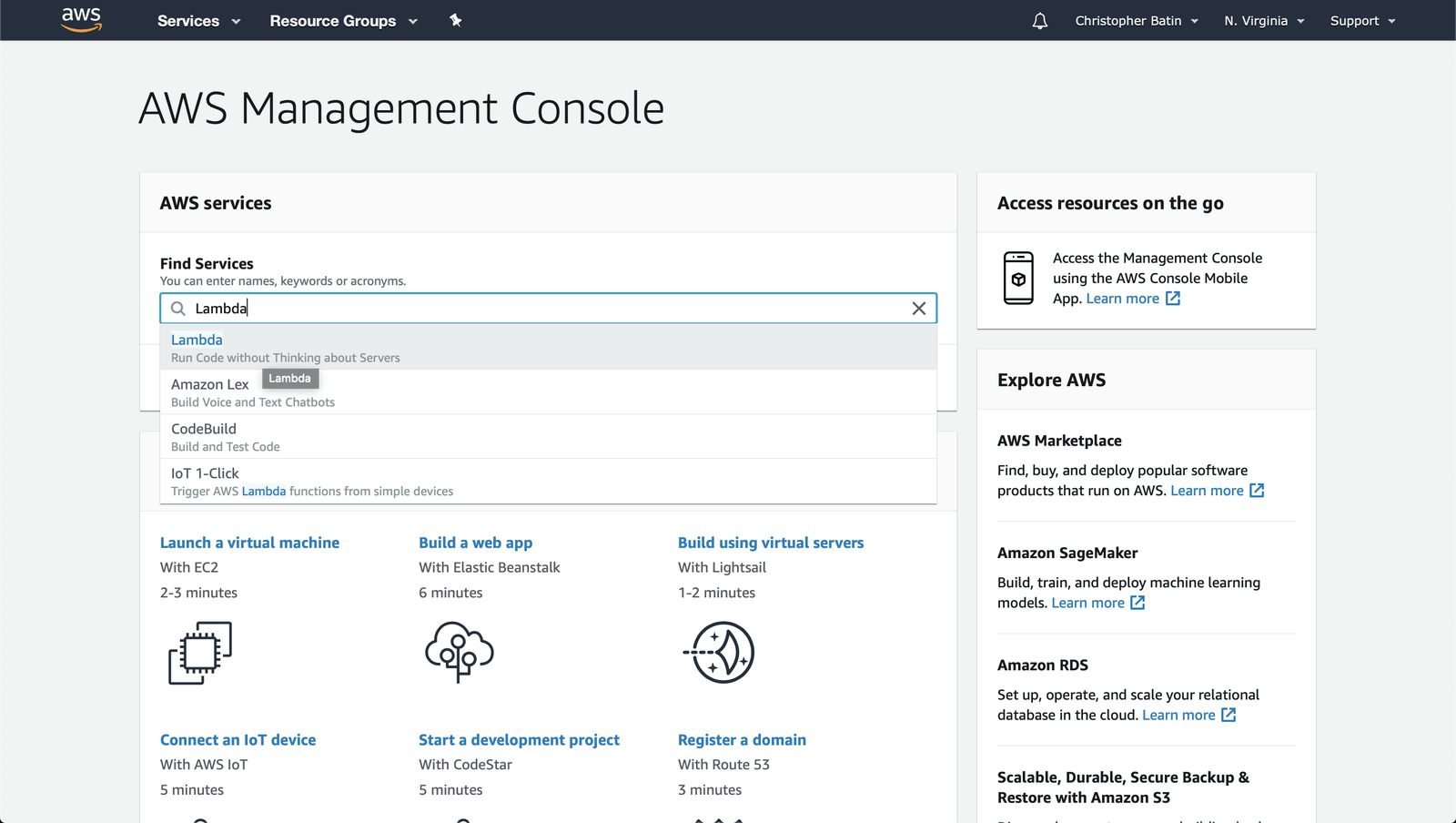Open the Christopher Batin account dropdown
This screenshot has width=1456, height=823.
pyautogui.click(x=1137, y=21)
